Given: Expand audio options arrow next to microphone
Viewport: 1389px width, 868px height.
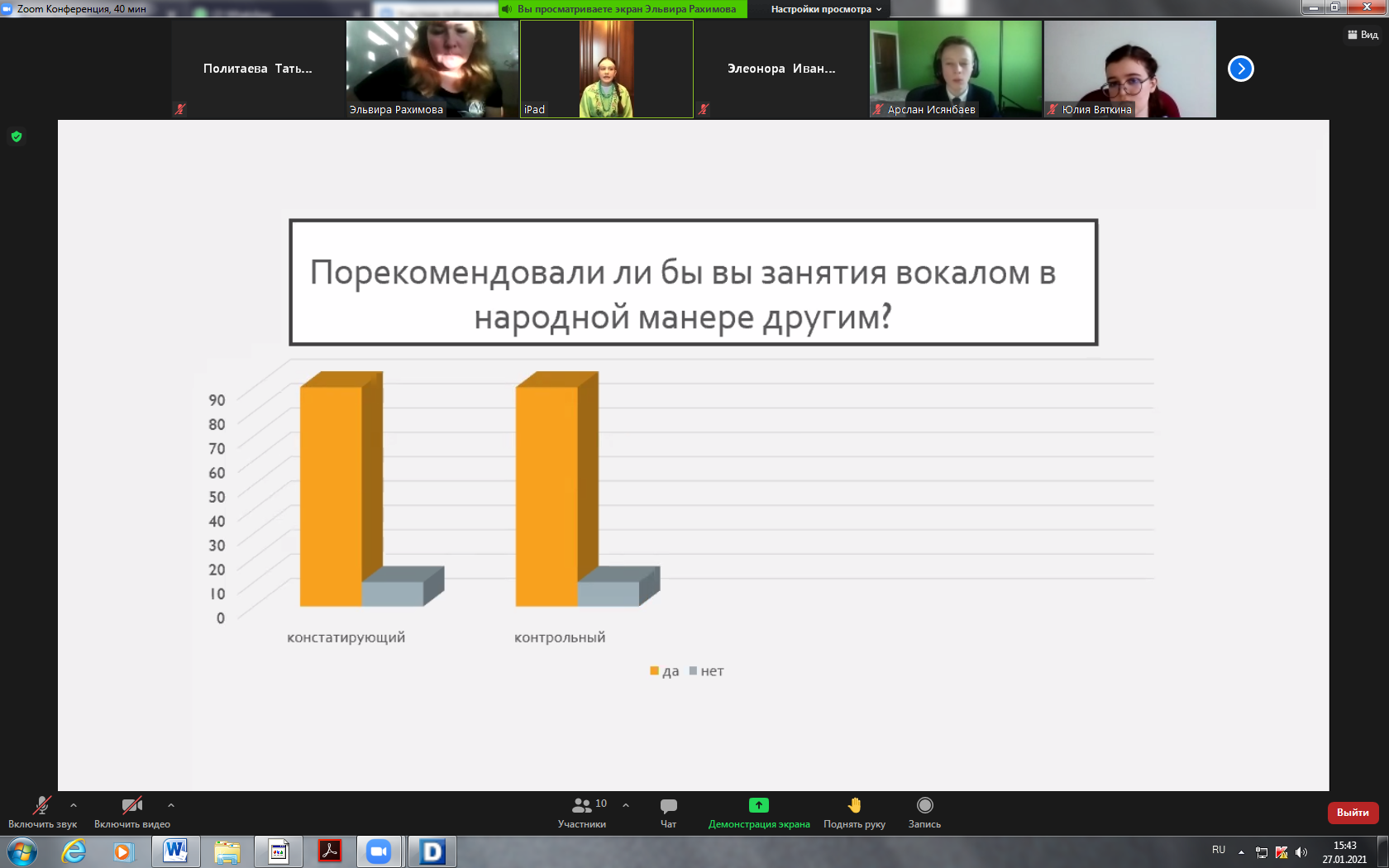Looking at the screenshot, I should [74, 805].
